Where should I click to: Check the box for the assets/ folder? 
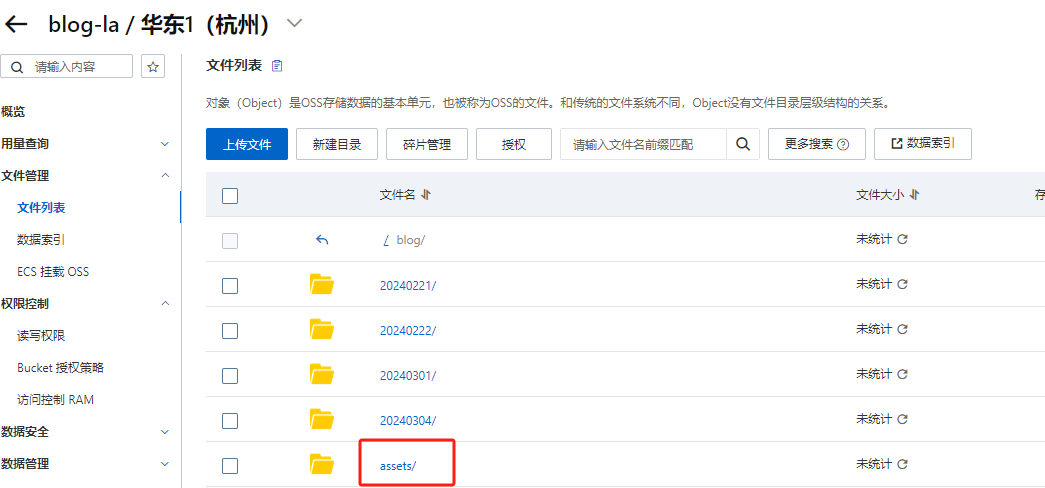point(230,465)
